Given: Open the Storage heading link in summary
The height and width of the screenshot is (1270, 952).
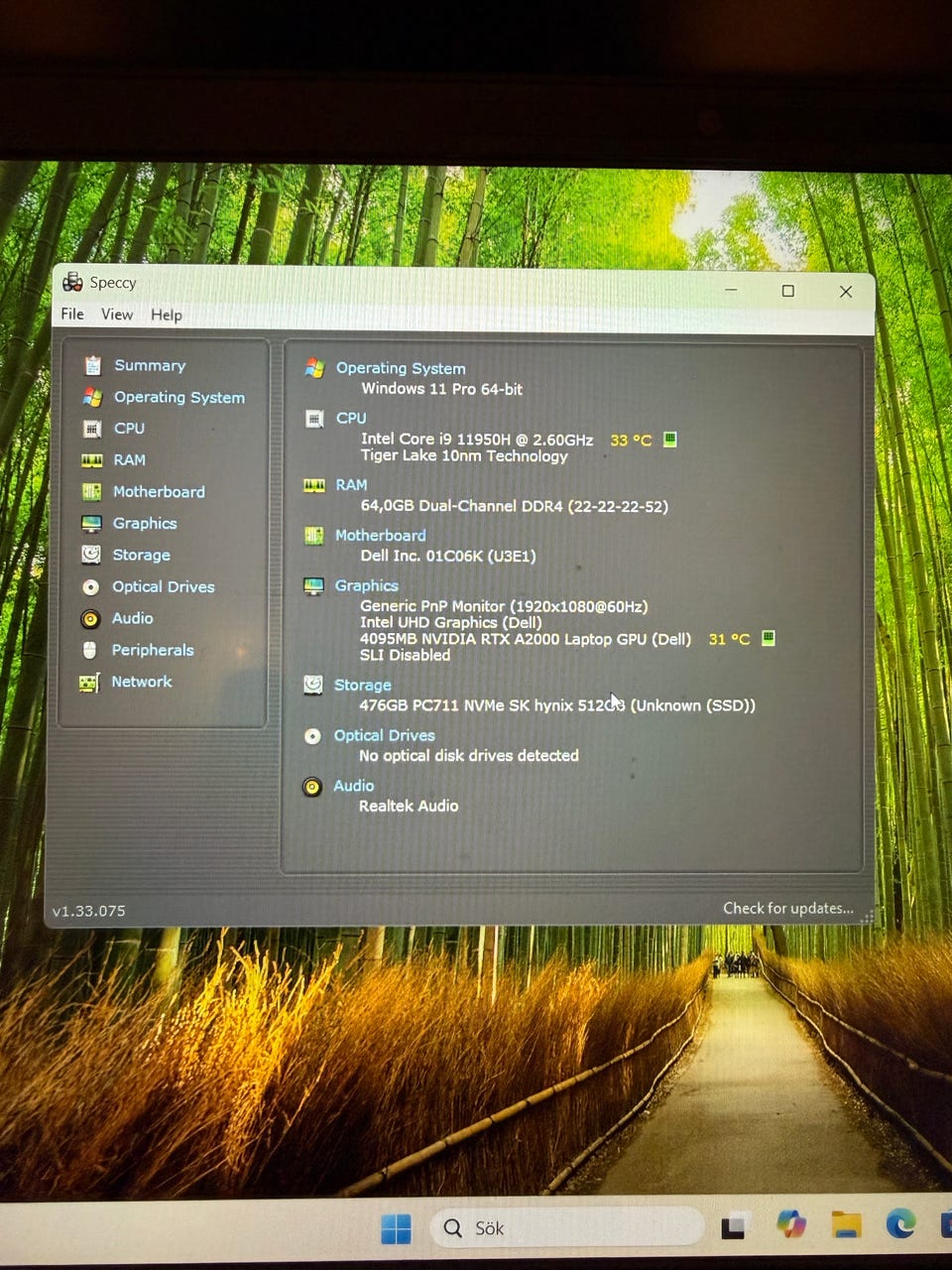Looking at the screenshot, I should [x=363, y=685].
